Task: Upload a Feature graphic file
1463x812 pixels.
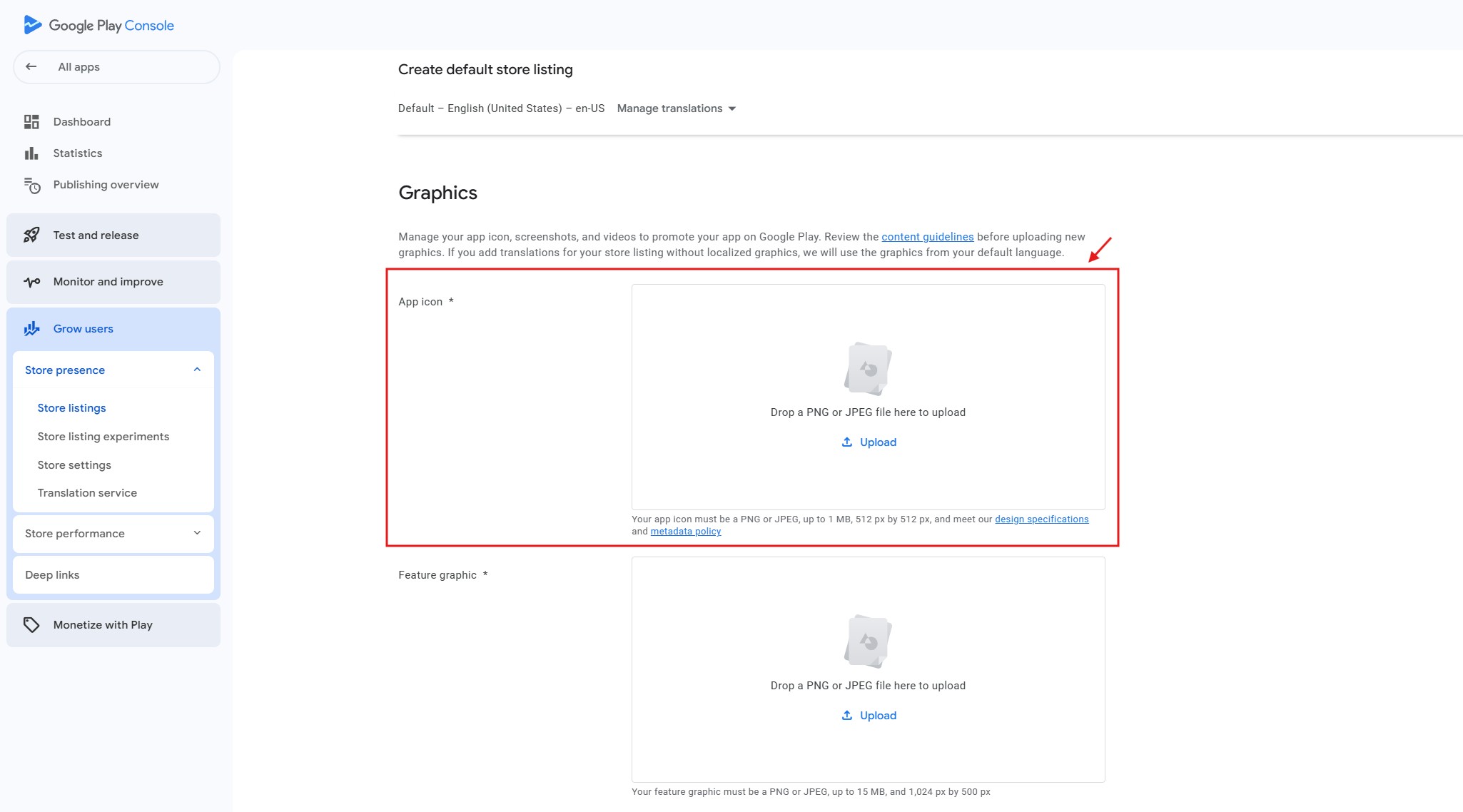Action: (869, 716)
